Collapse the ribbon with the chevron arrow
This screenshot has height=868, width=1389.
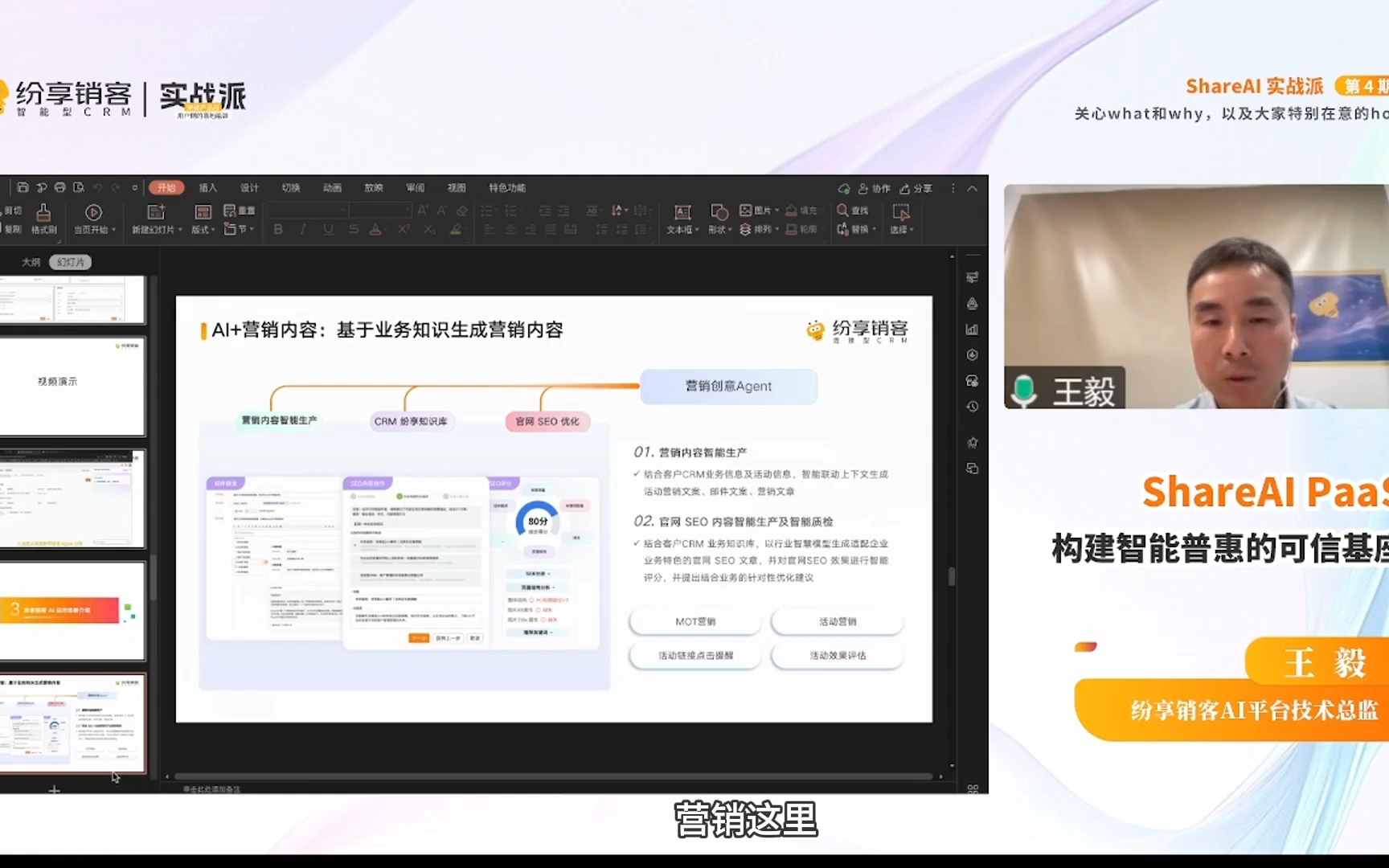click(x=972, y=188)
